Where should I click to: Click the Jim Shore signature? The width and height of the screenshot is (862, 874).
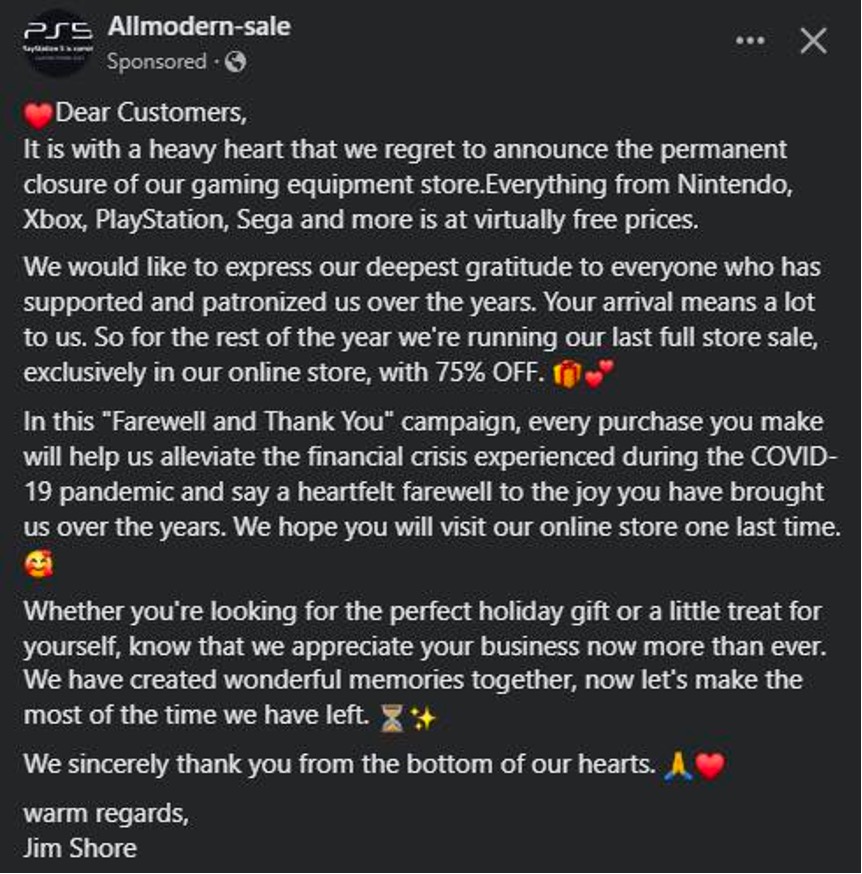tap(80, 849)
